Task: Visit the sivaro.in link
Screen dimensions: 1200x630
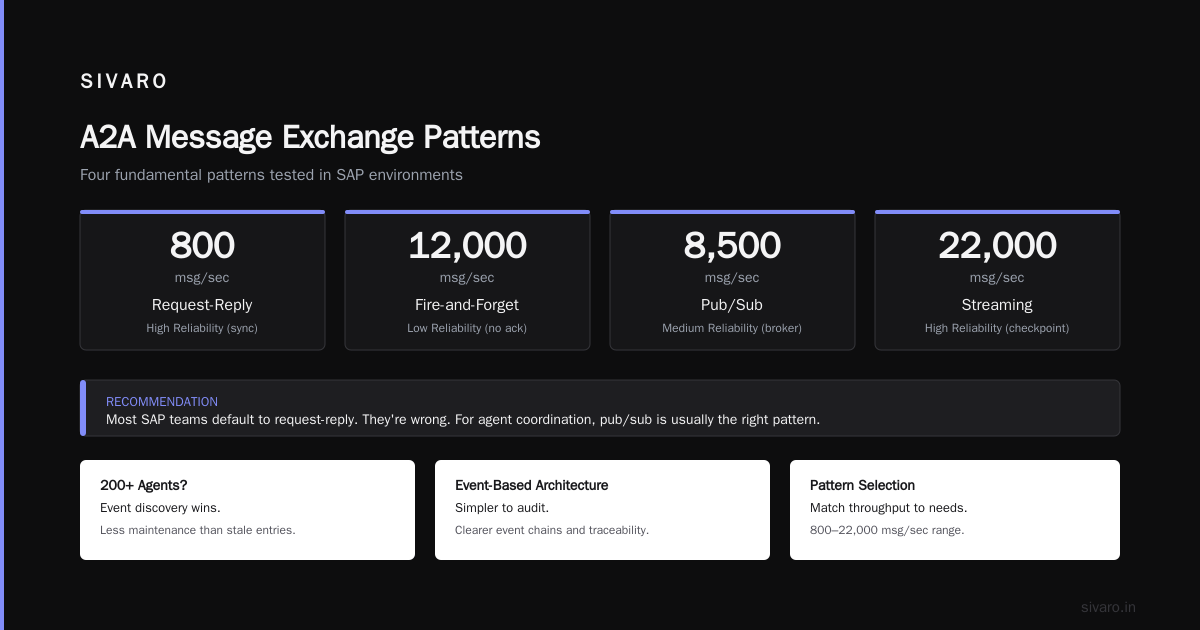Action: (x=1108, y=607)
